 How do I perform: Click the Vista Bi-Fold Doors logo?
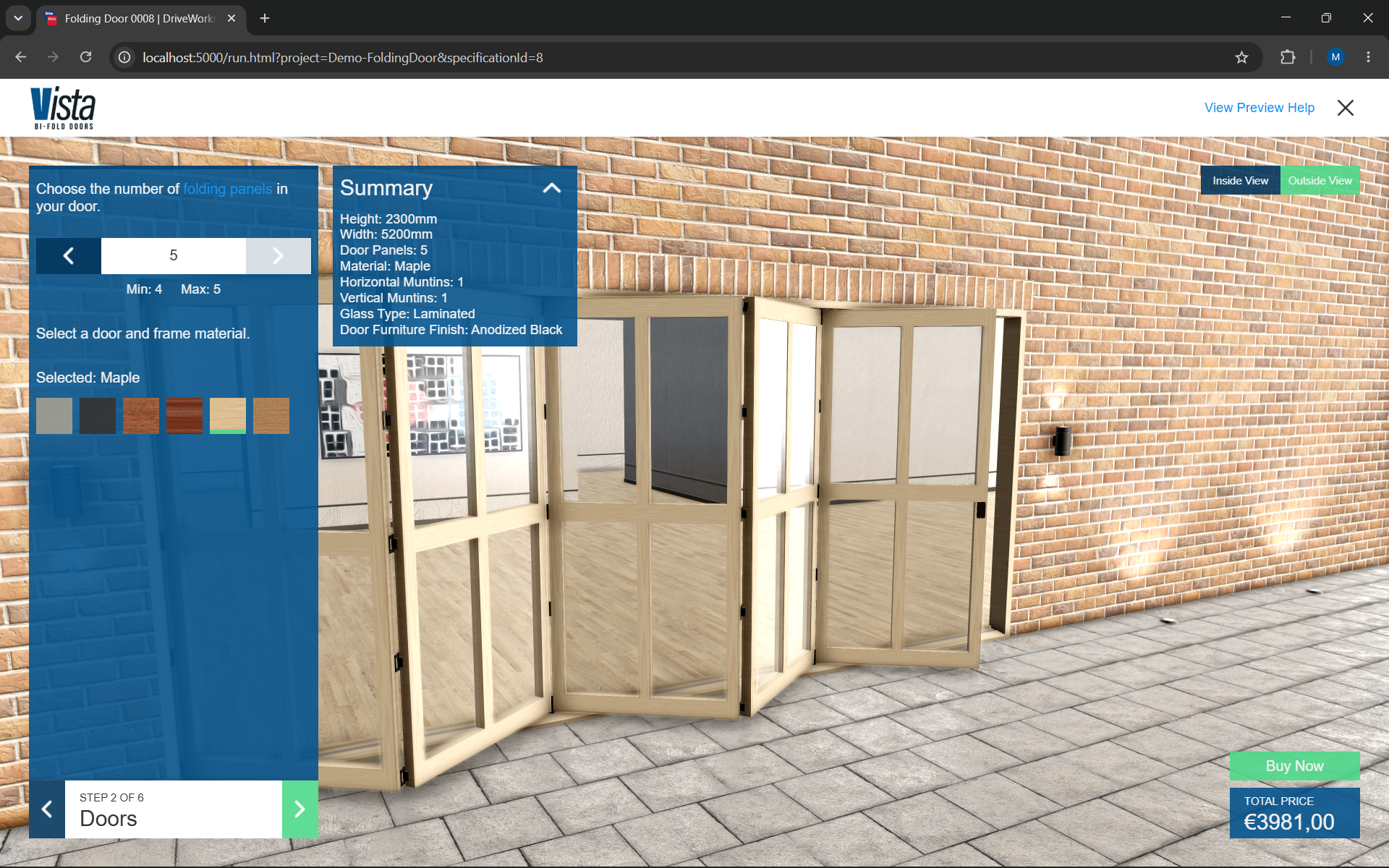(x=63, y=108)
